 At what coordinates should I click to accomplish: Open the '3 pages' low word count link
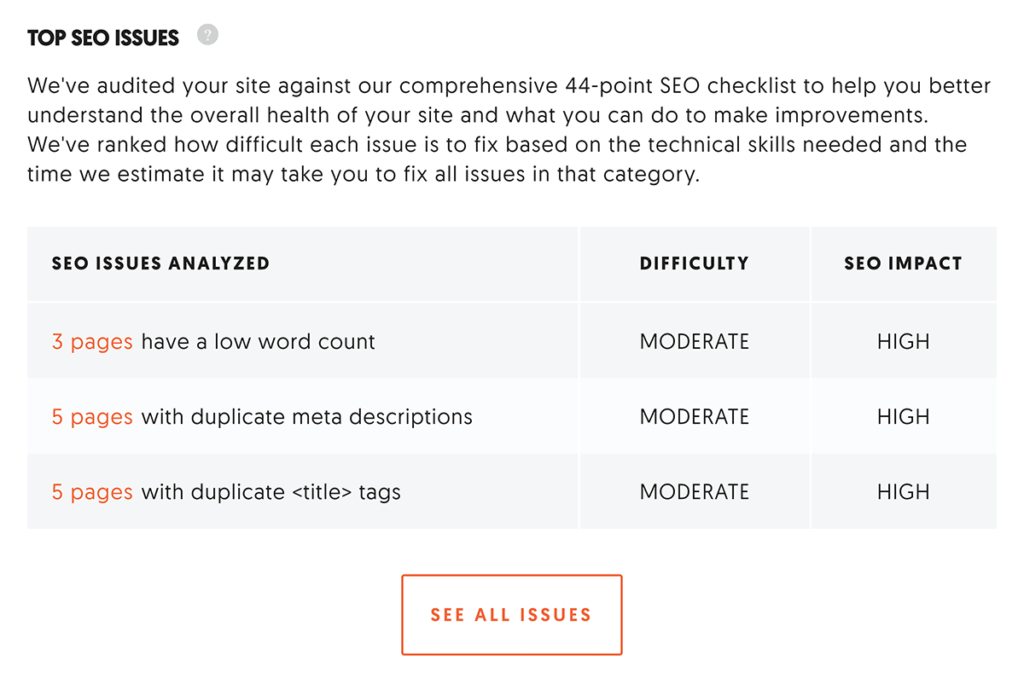92,342
